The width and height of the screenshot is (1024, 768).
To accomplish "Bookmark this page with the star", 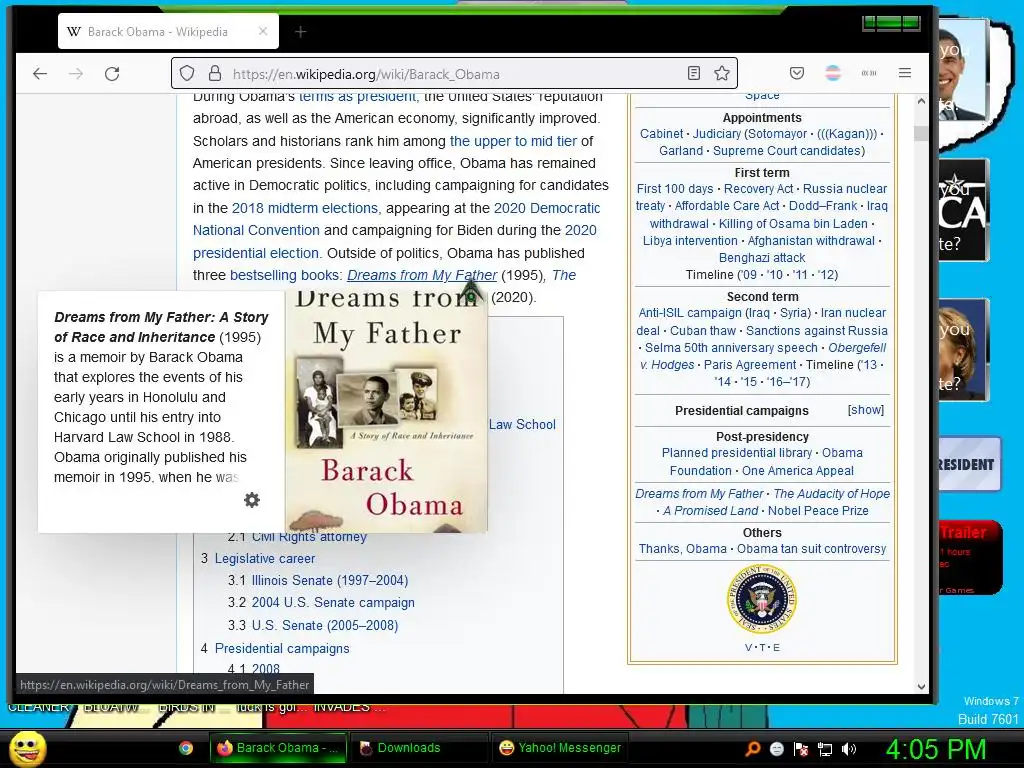I will click(722, 73).
